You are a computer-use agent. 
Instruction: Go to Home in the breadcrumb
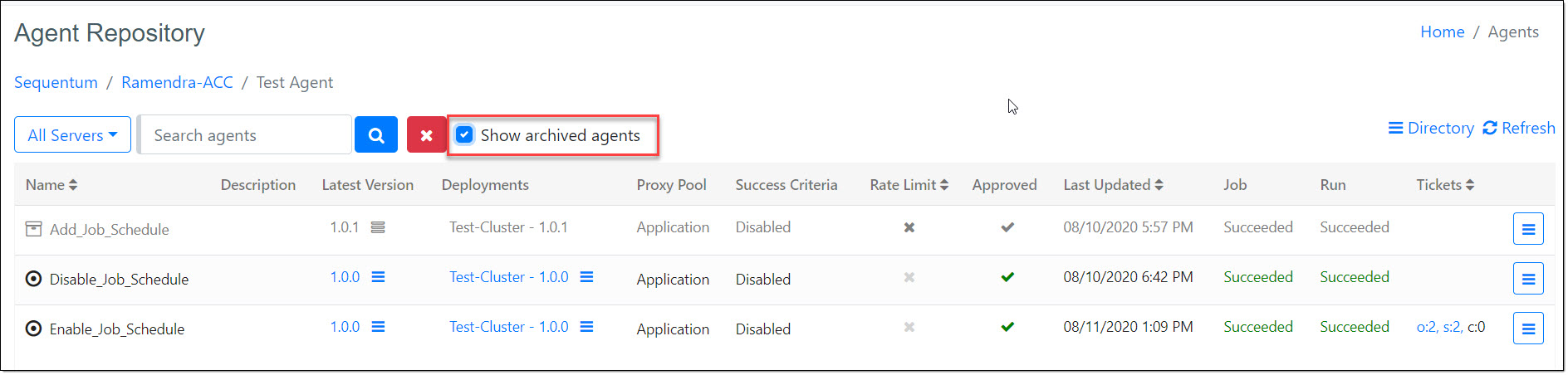click(x=1442, y=32)
